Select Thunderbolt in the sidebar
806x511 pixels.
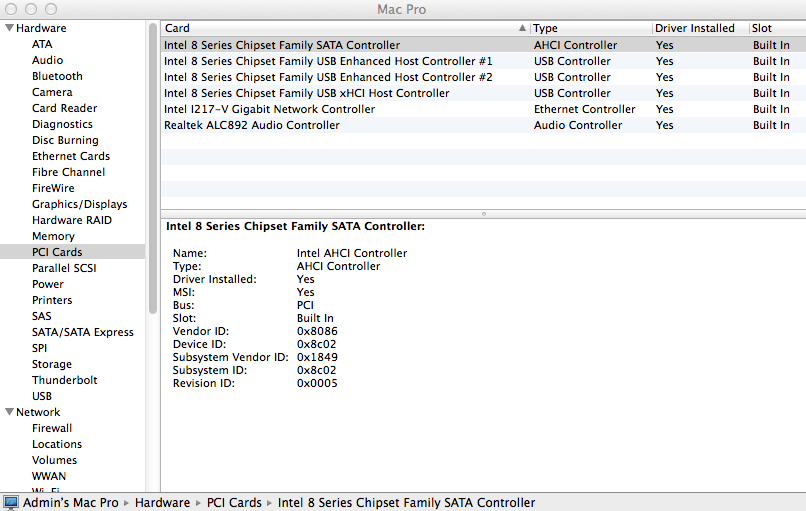[65, 380]
